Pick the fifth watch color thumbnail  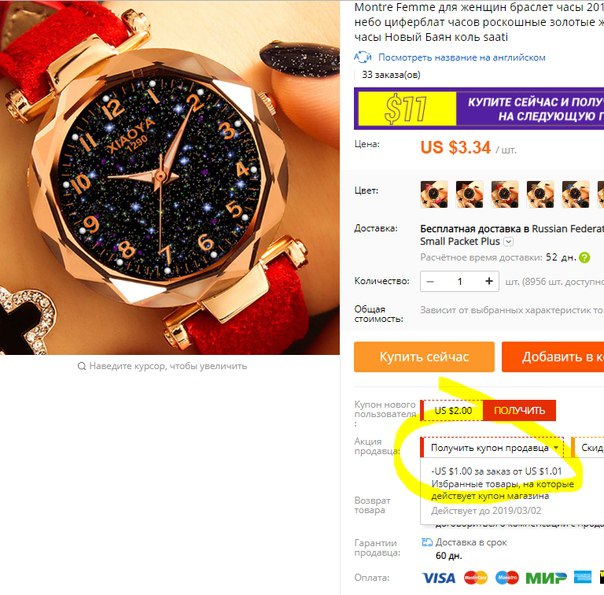coord(575,194)
